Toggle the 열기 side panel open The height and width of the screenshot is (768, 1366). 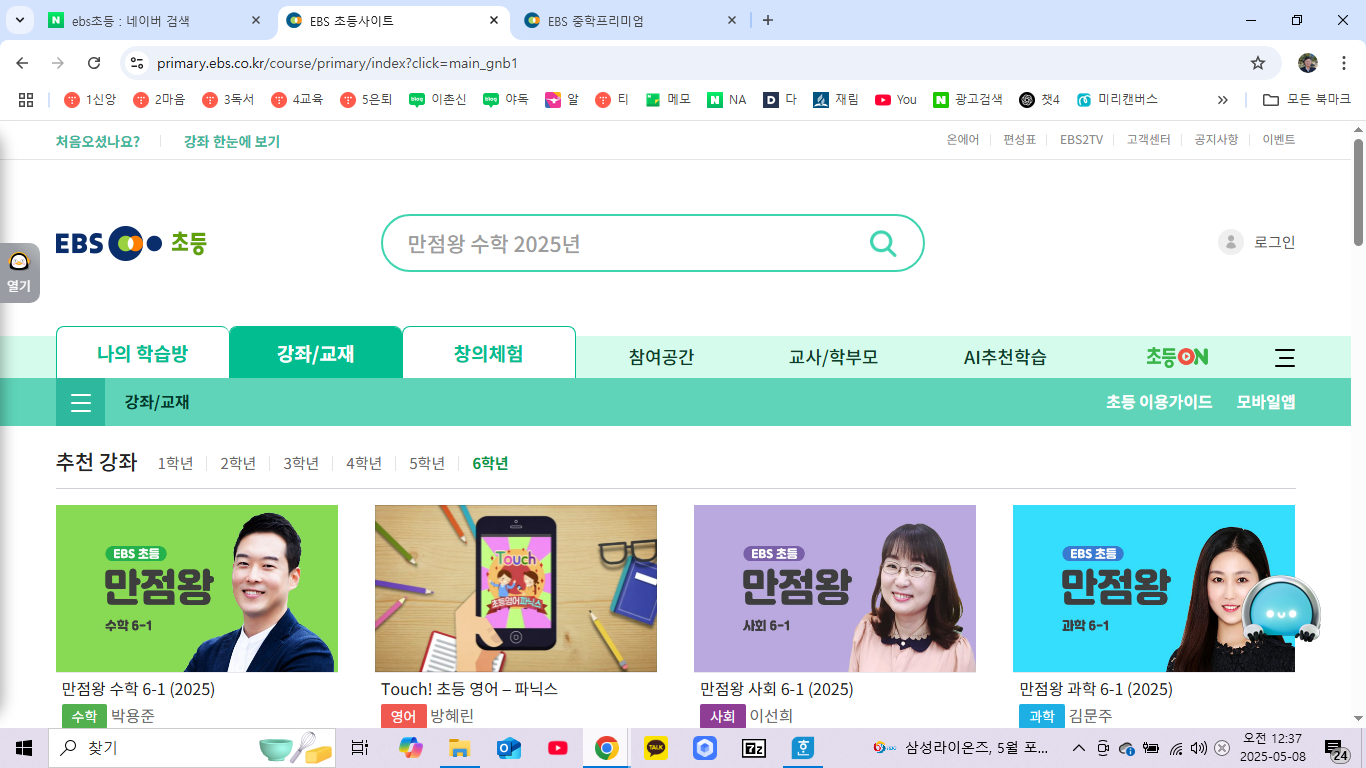(20, 272)
